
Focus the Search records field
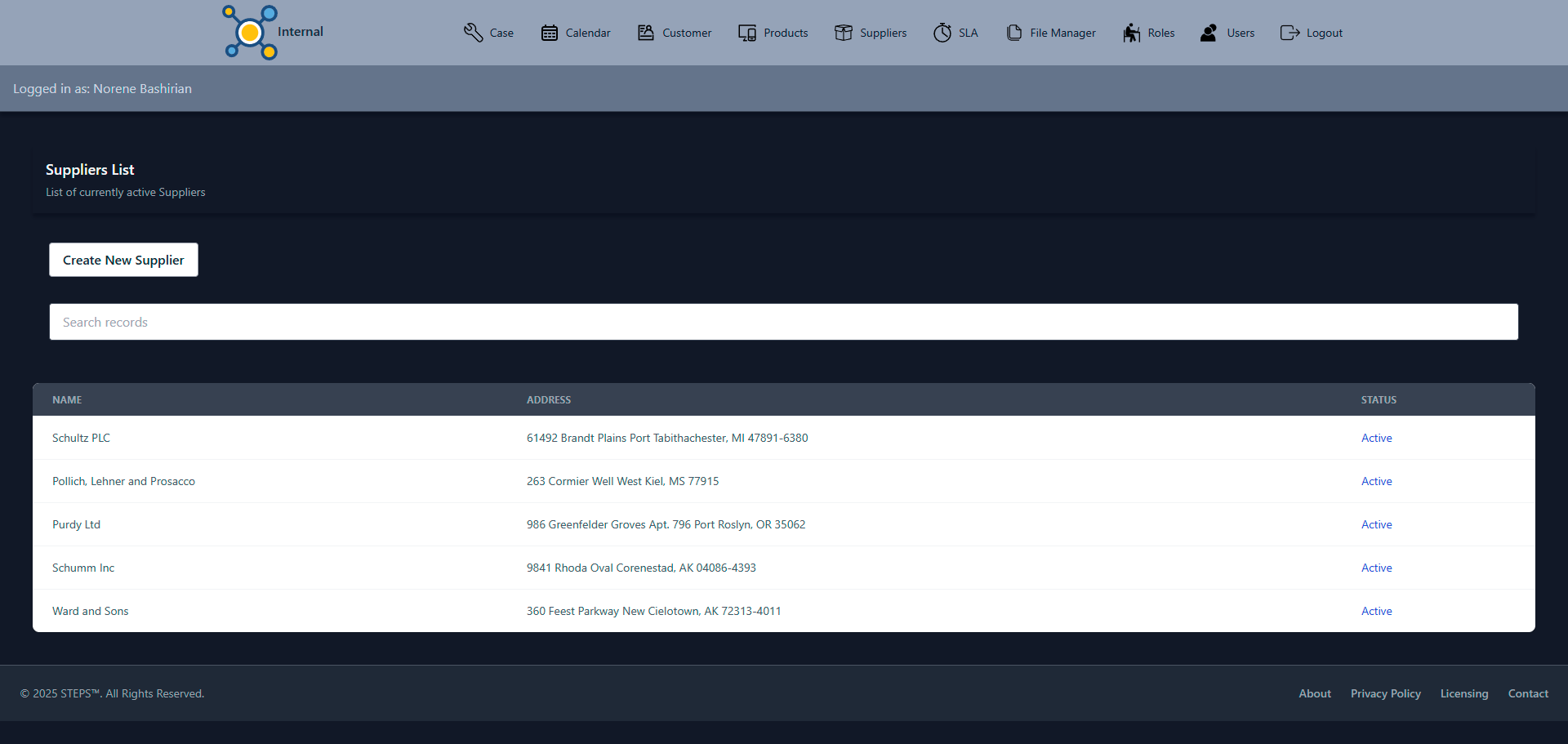click(x=783, y=322)
